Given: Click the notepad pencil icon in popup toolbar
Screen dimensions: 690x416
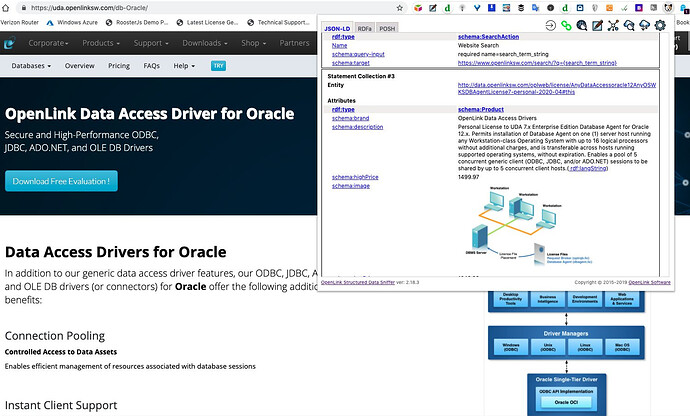Looking at the screenshot, I should (x=597, y=26).
